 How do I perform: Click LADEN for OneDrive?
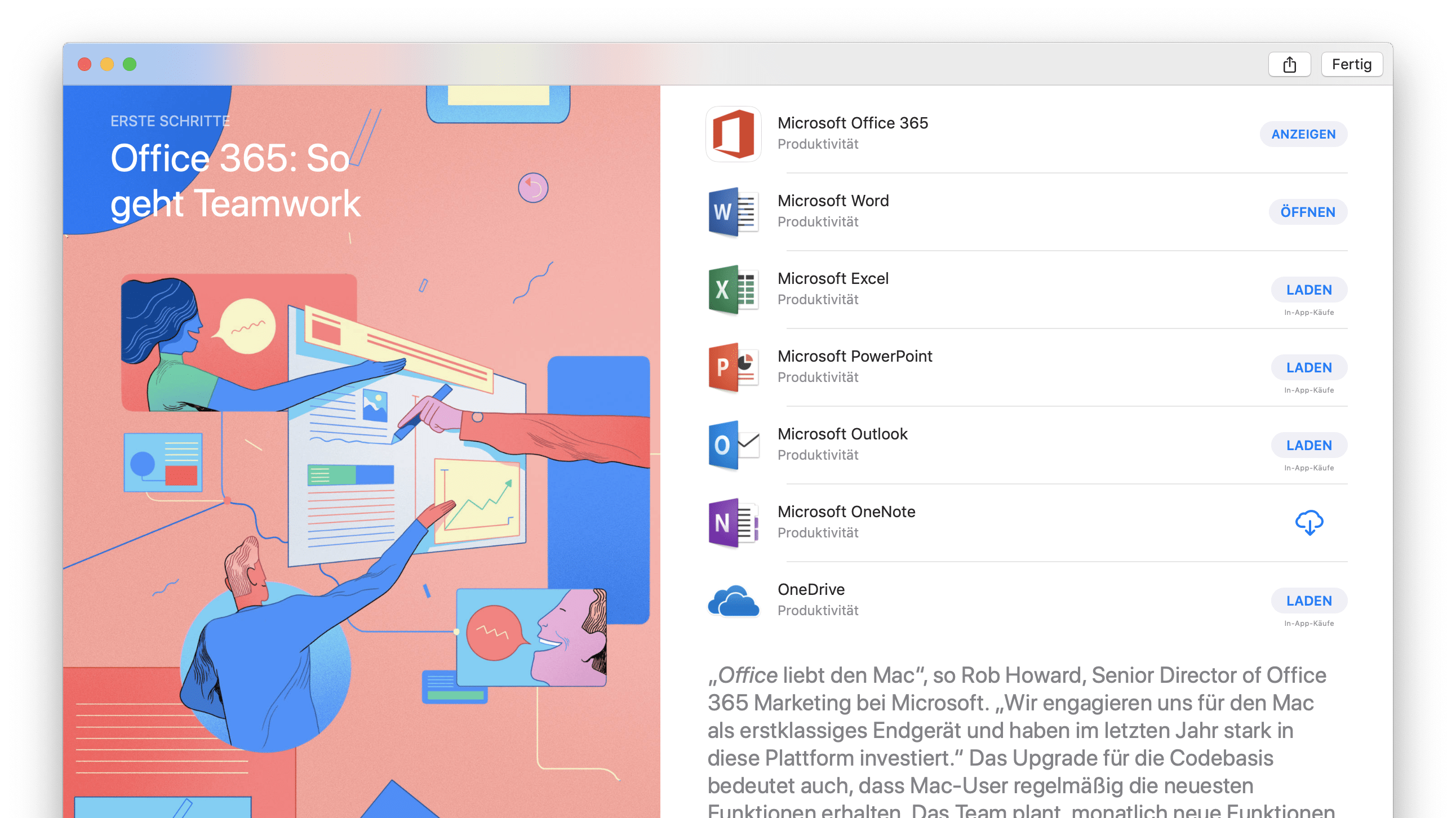[x=1308, y=601]
